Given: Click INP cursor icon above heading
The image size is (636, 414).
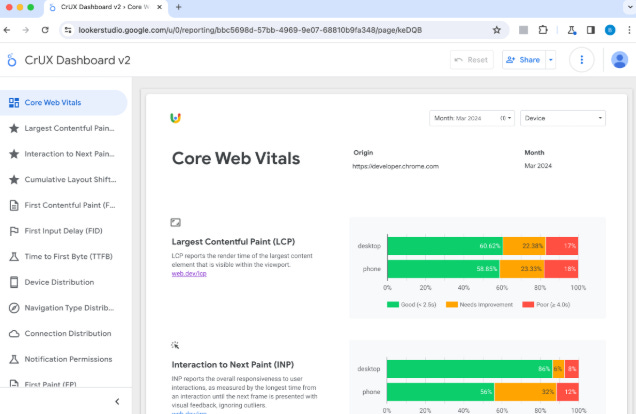Looking at the screenshot, I should click(x=175, y=345).
